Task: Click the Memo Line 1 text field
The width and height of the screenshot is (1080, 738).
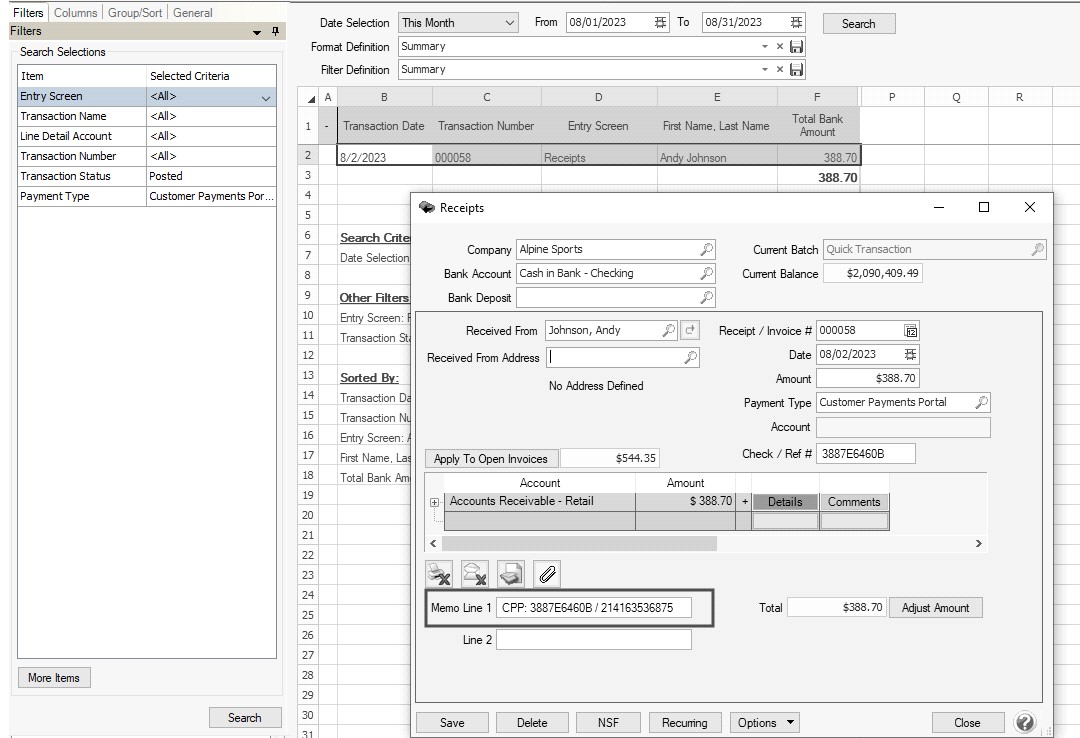Action: [594, 608]
